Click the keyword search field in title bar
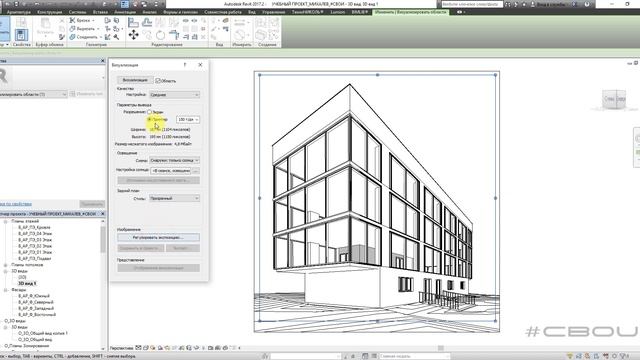This screenshot has height=360, width=640. point(471,4)
